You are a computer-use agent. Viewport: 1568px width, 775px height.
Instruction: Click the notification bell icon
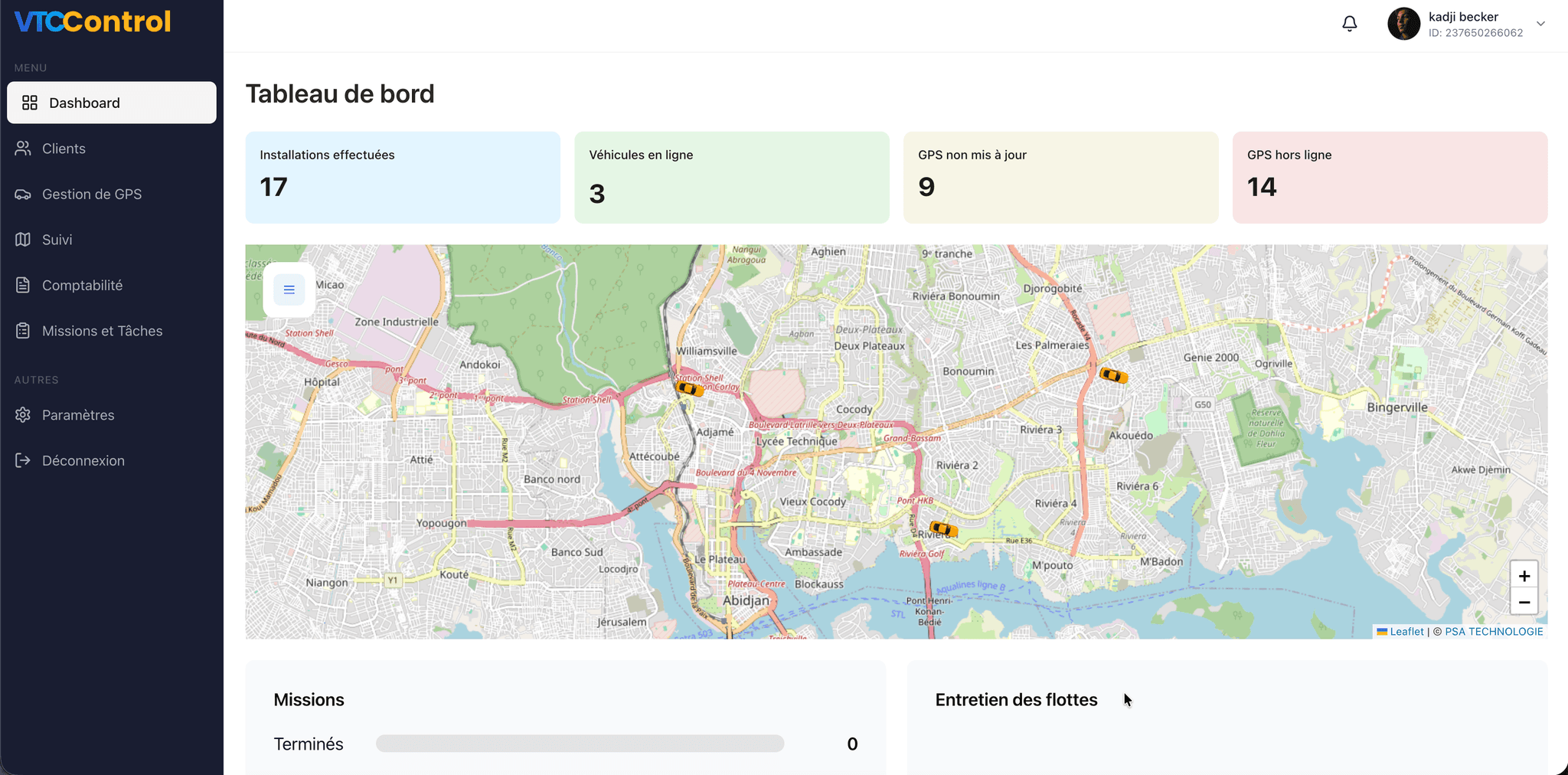(1349, 24)
